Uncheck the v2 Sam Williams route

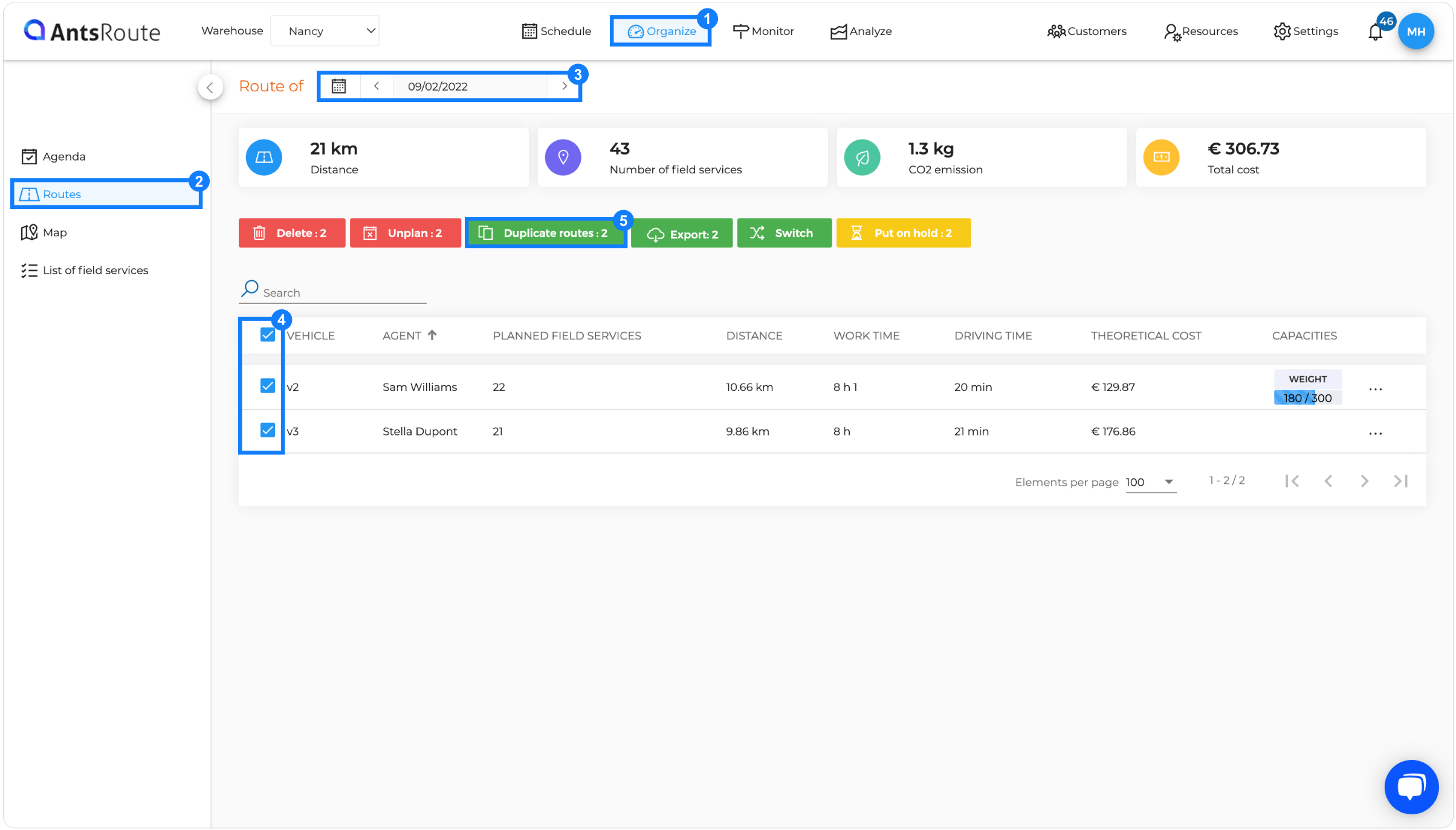coord(268,385)
